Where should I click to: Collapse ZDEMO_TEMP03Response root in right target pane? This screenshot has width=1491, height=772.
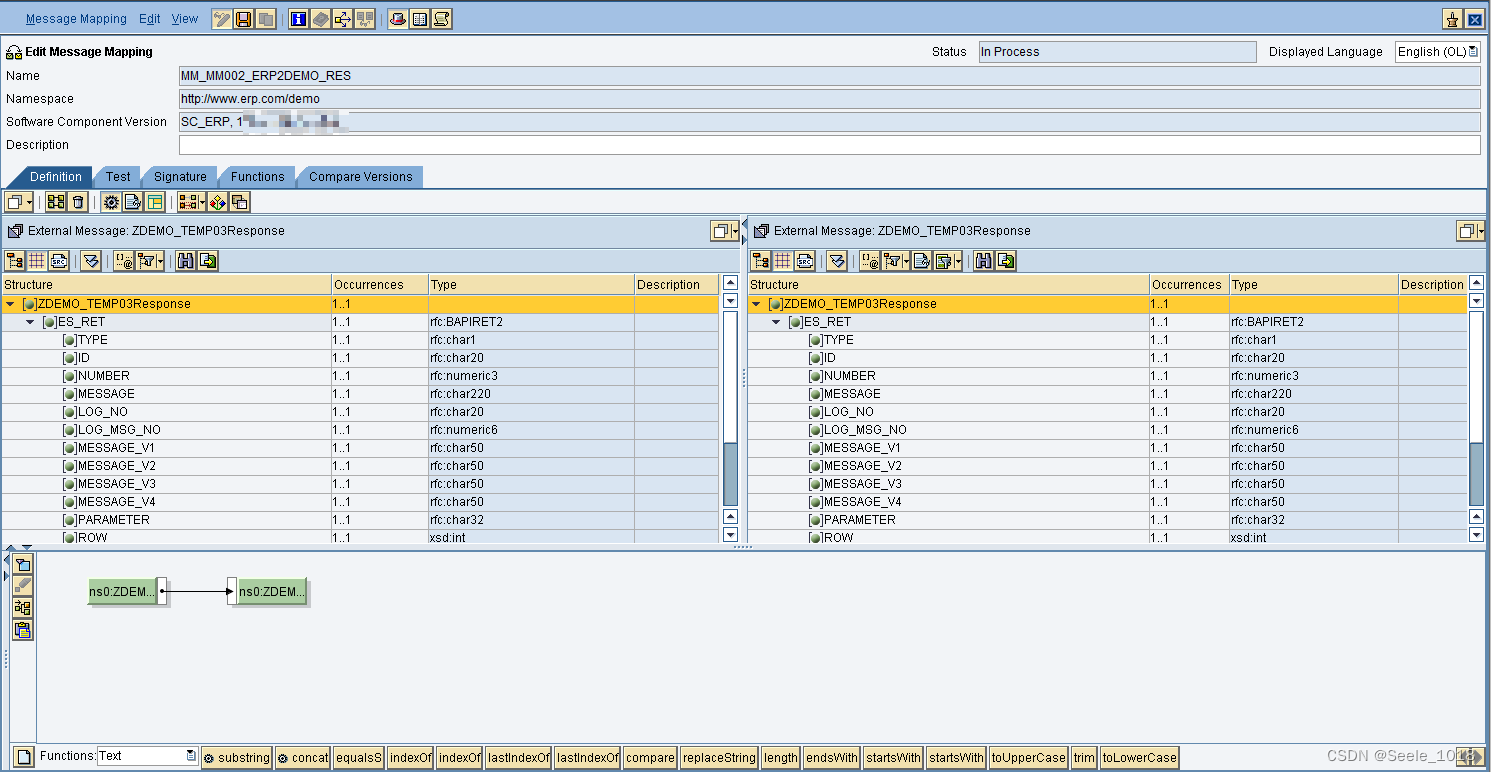click(x=757, y=304)
